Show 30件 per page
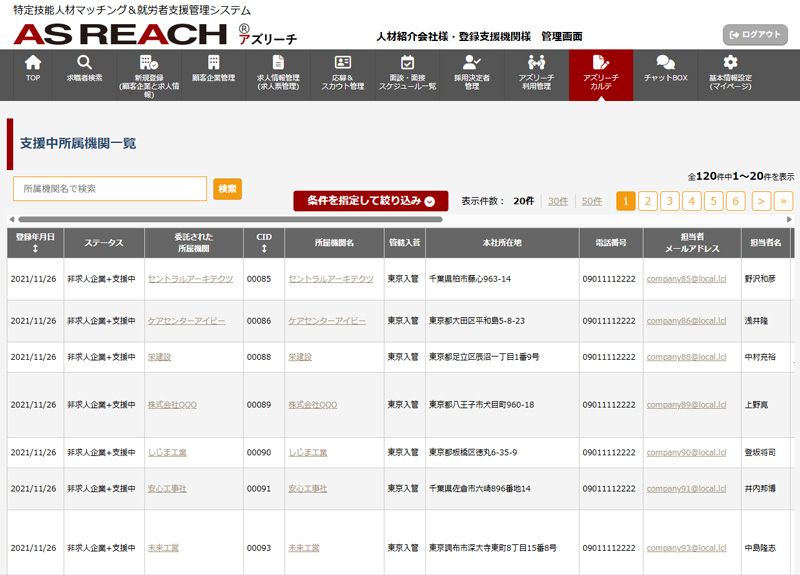 pyautogui.click(x=558, y=201)
